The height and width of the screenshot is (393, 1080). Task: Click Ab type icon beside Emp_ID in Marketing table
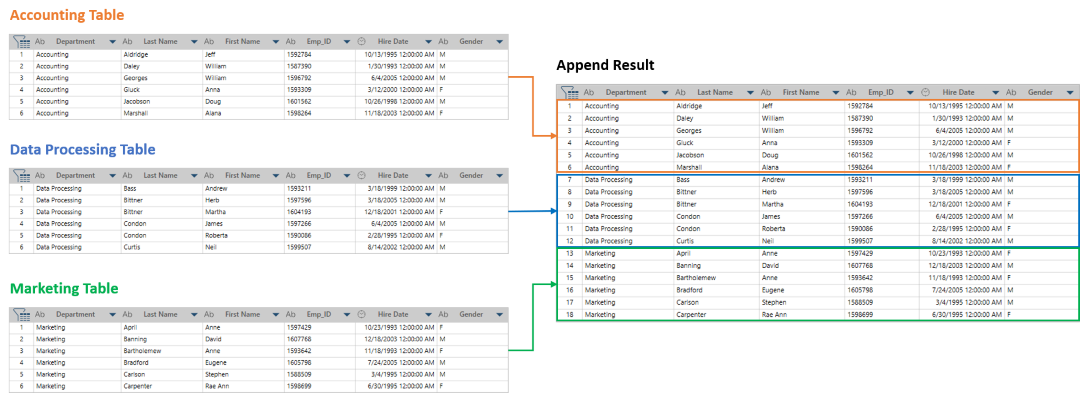coord(291,315)
